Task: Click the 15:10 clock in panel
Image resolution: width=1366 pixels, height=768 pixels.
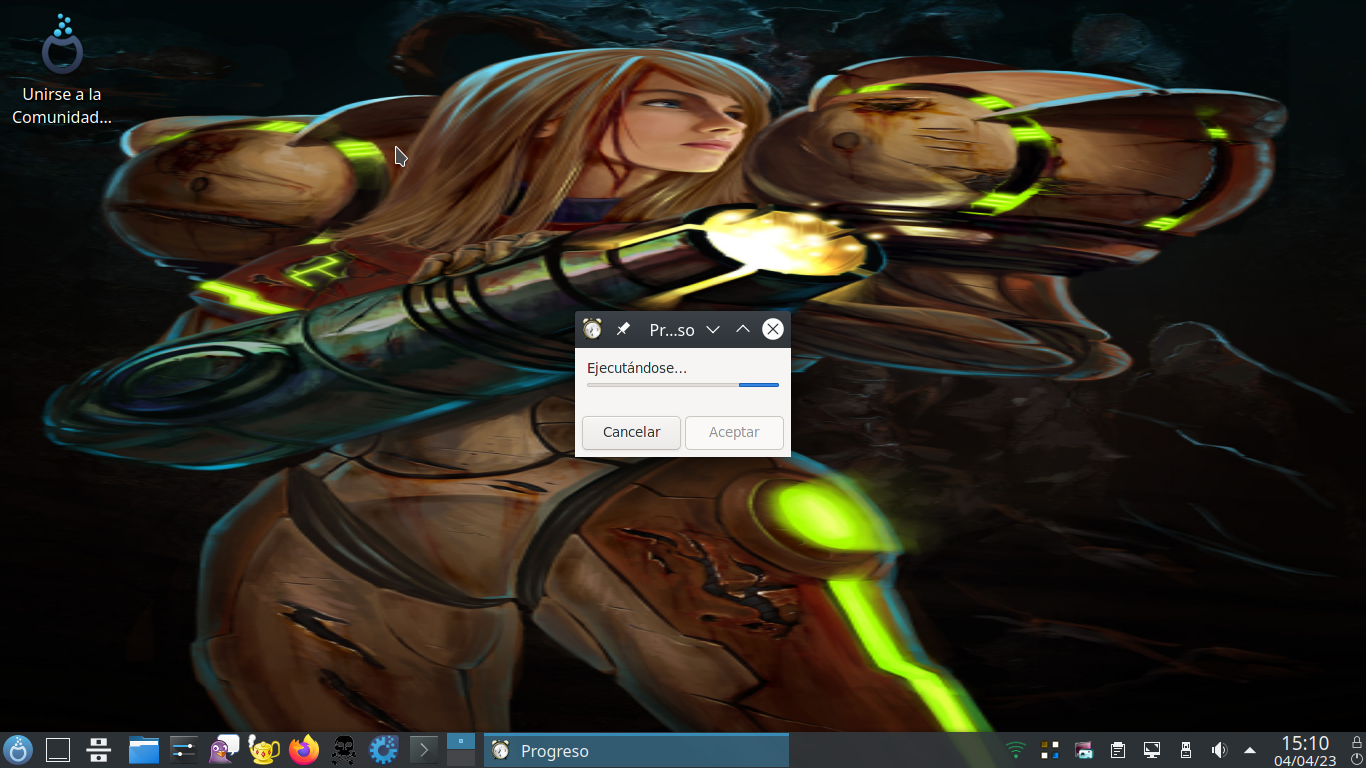Action: click(1305, 743)
